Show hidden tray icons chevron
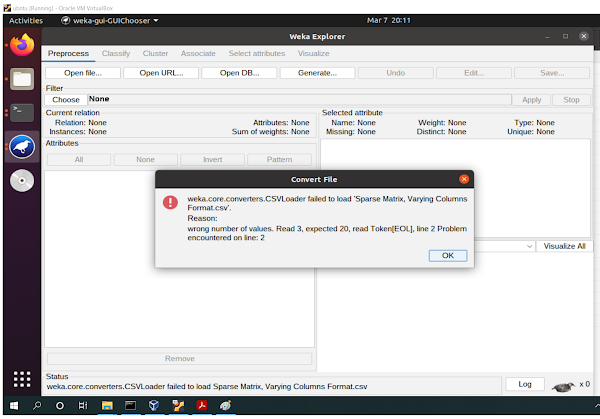600x419 pixels. click(x=597, y=406)
